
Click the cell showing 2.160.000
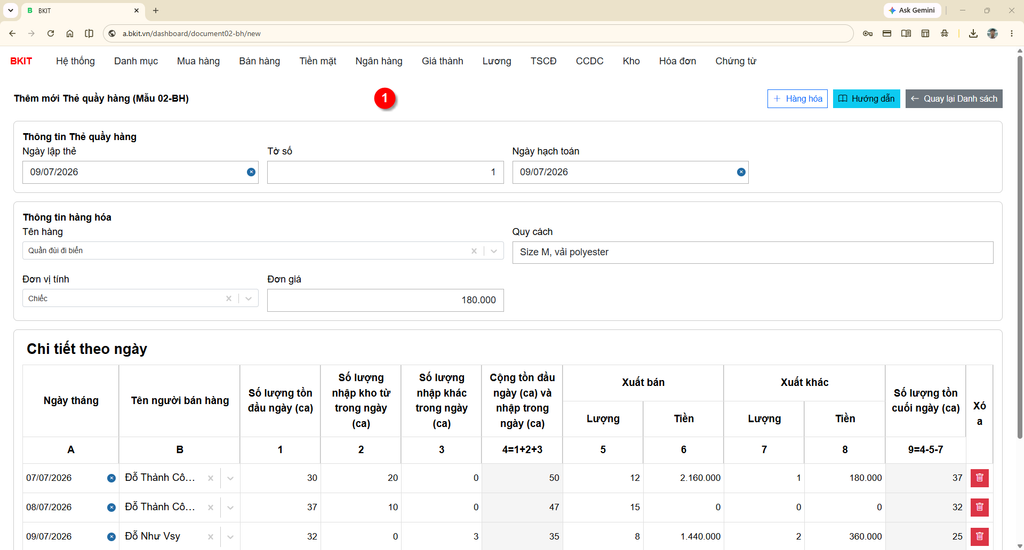[x=683, y=478]
